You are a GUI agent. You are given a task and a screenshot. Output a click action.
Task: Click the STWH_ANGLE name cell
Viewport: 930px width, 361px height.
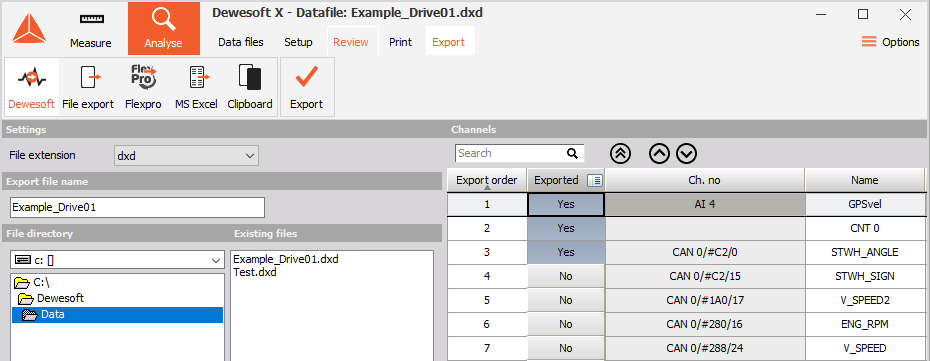tap(865, 252)
